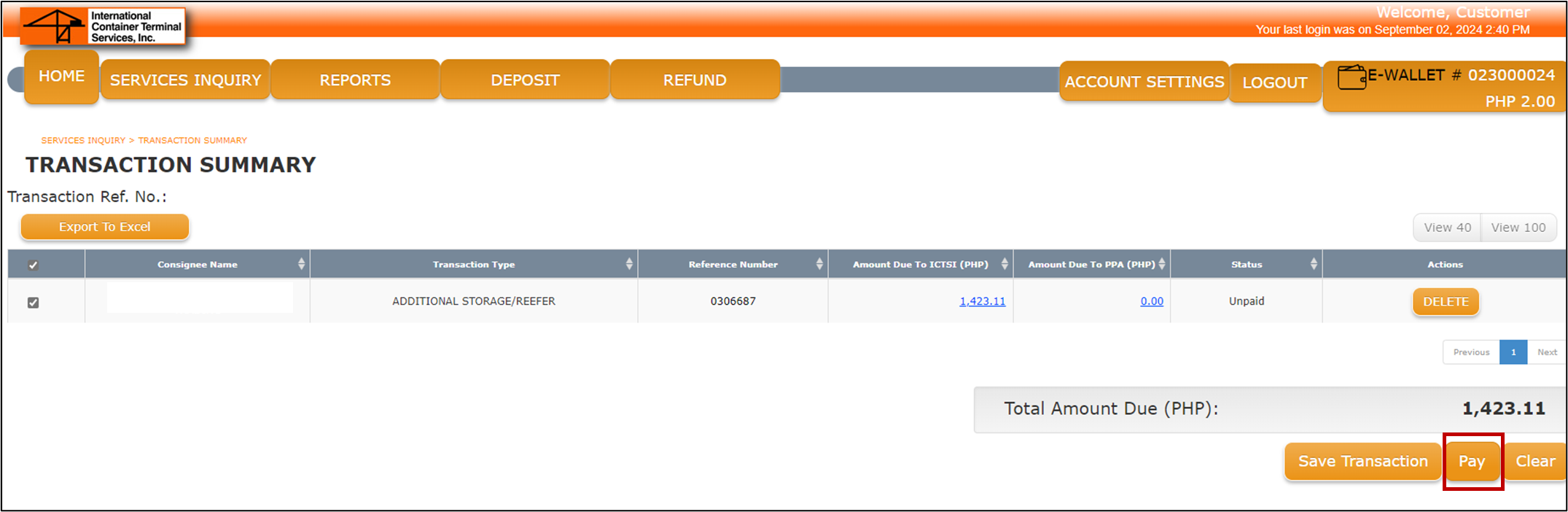The height and width of the screenshot is (512, 1568).
Task: Sort by Reference Number column arrows
Action: coord(819,264)
